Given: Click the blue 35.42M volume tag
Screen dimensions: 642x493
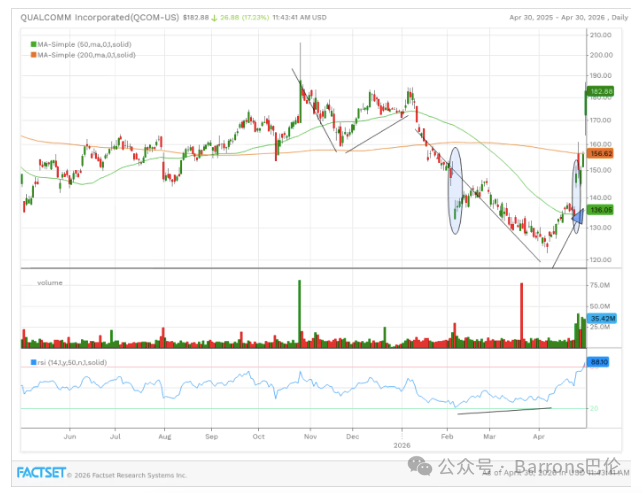Looking at the screenshot, I should pyautogui.click(x=602, y=318).
